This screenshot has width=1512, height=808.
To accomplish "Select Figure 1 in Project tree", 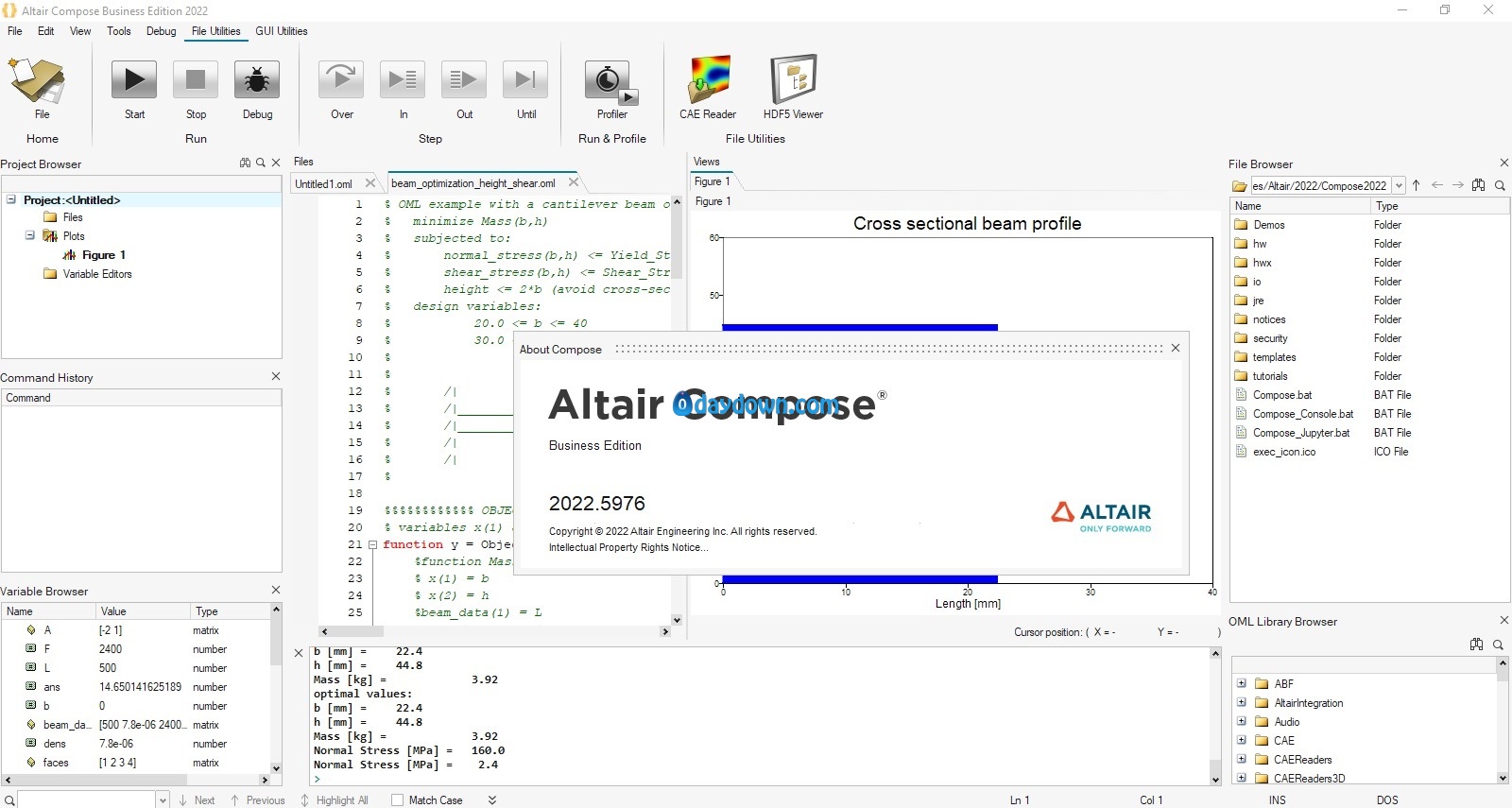I will pyautogui.click(x=103, y=255).
